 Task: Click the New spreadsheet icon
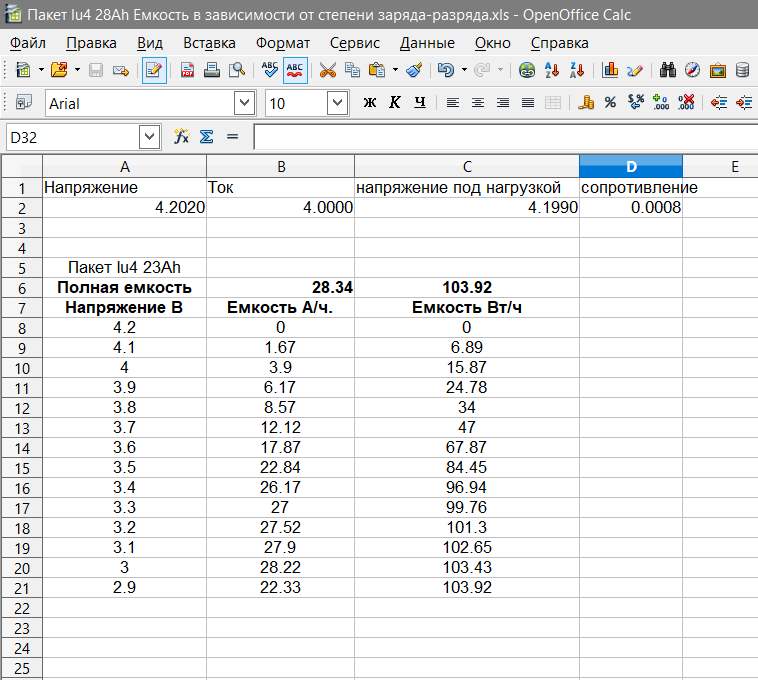[x=23, y=70]
